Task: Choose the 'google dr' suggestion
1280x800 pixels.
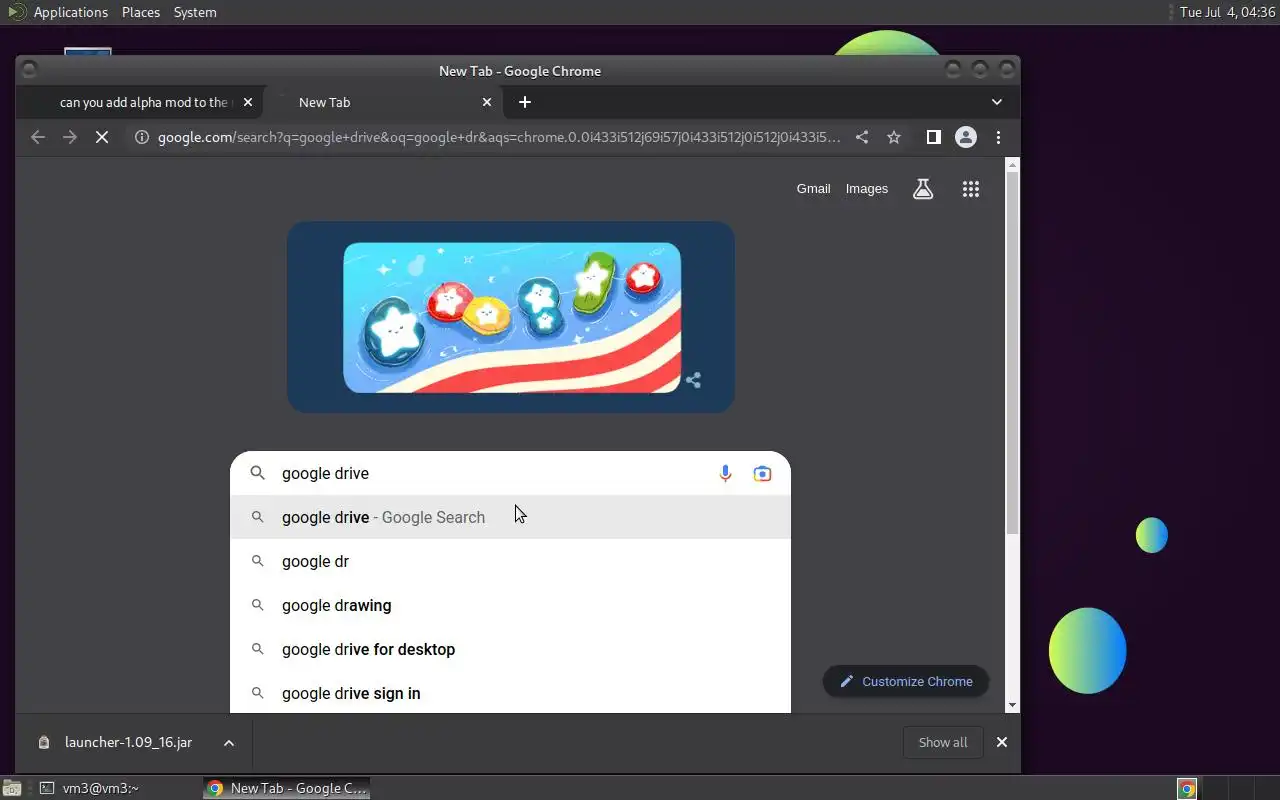Action: tap(510, 561)
